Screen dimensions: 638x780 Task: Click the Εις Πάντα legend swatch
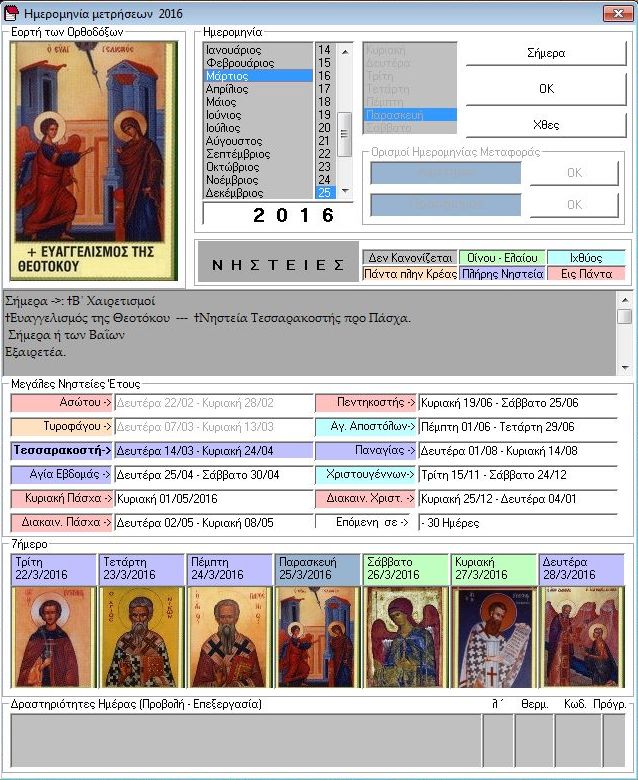(586, 274)
